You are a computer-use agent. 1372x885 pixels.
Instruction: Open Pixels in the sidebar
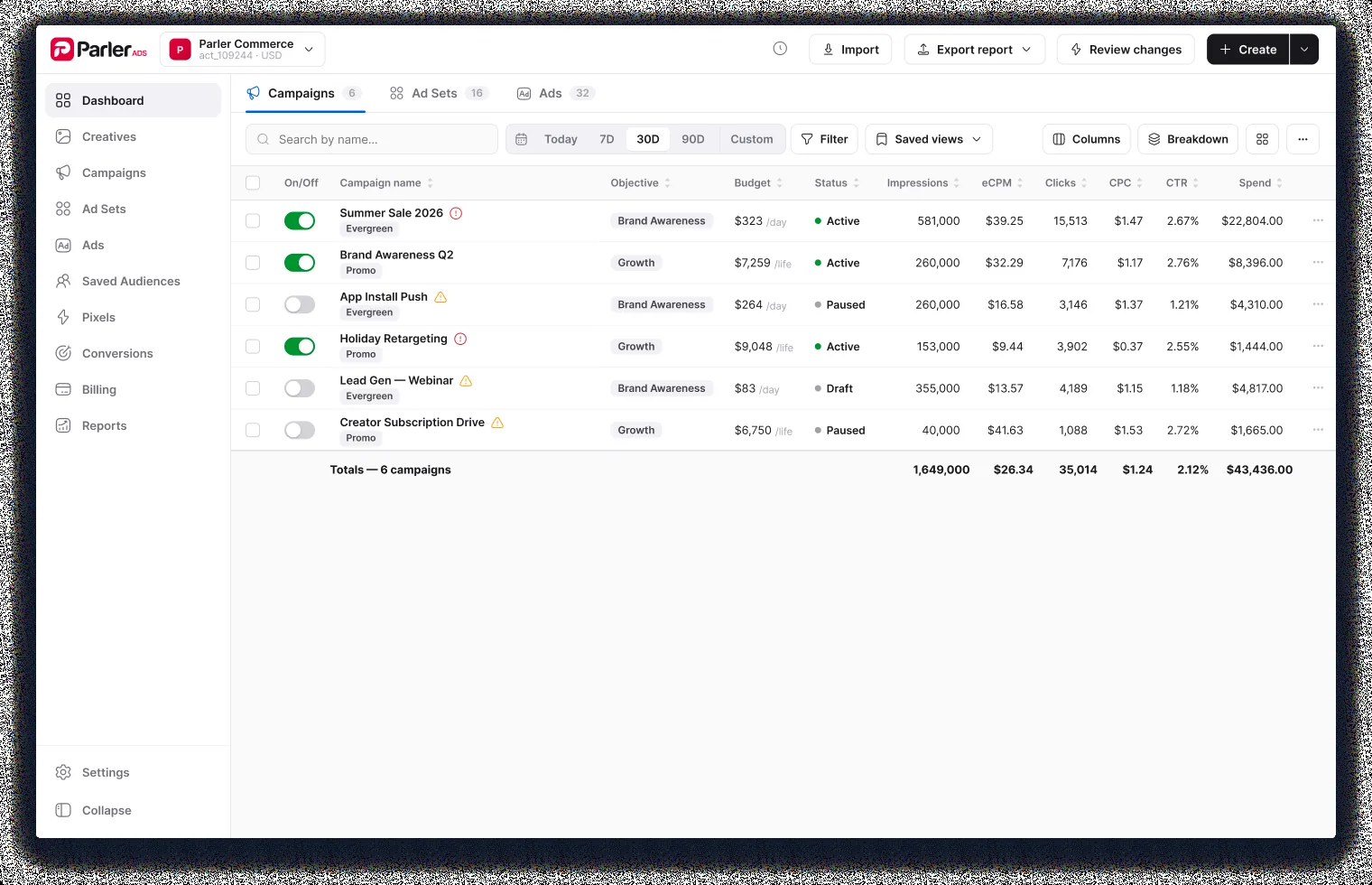[133, 317]
